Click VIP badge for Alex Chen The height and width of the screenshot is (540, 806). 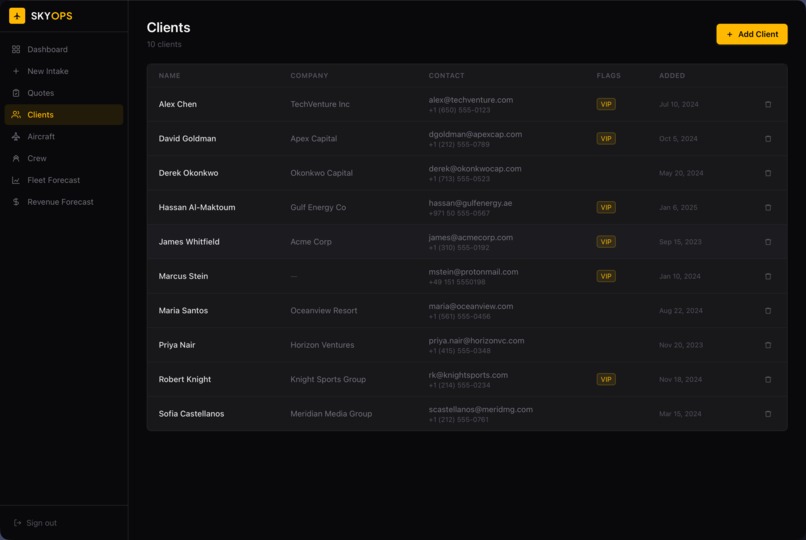click(606, 104)
